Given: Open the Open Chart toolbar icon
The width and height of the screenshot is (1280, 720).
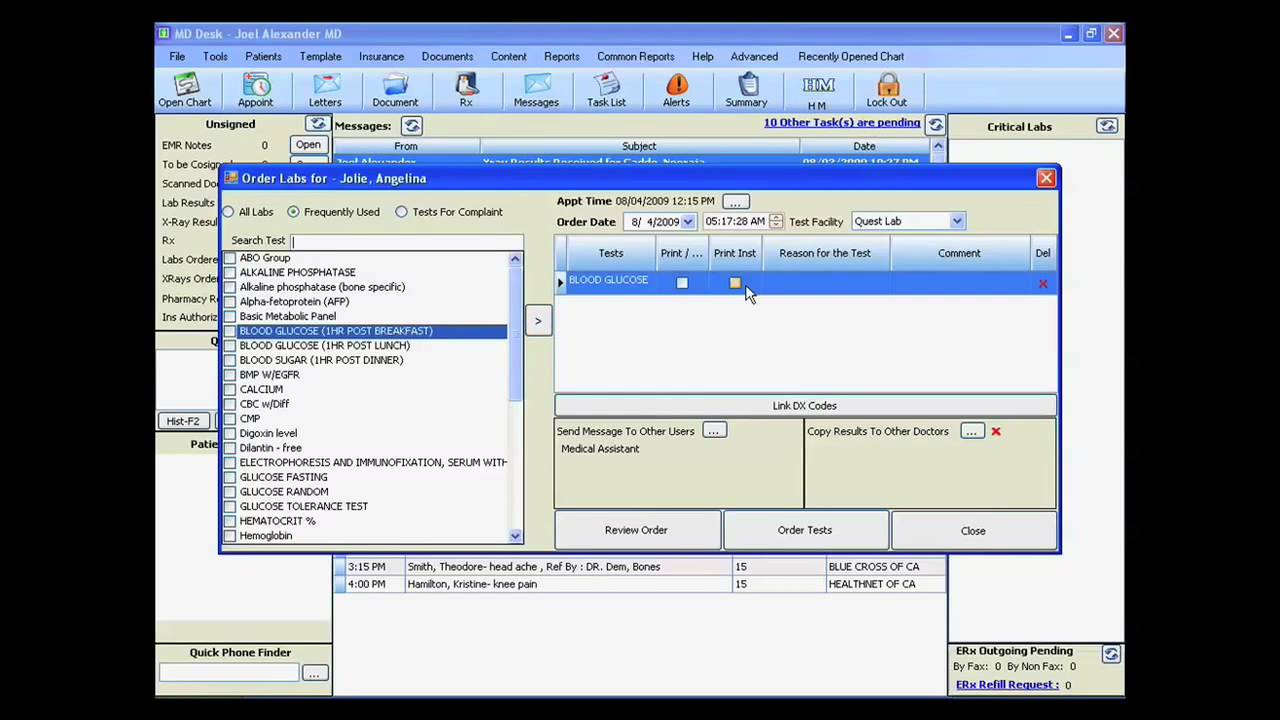Looking at the screenshot, I should pos(185,90).
